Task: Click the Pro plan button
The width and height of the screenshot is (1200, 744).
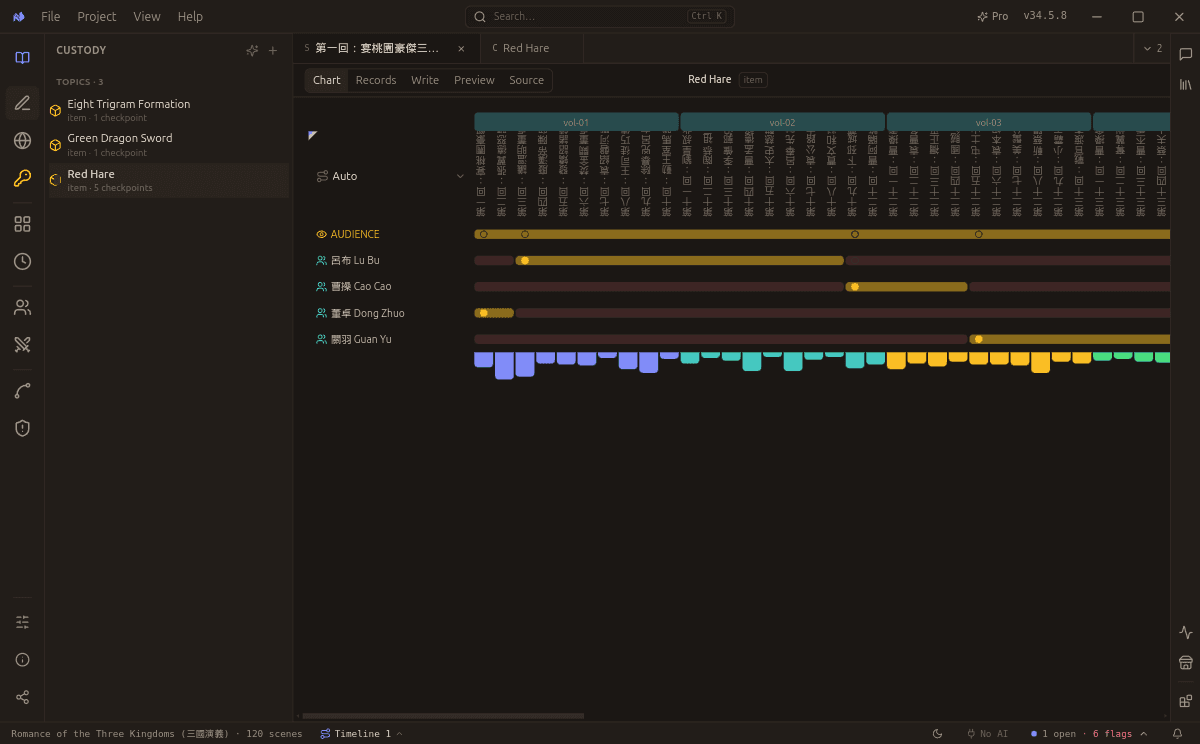Action: coord(992,16)
